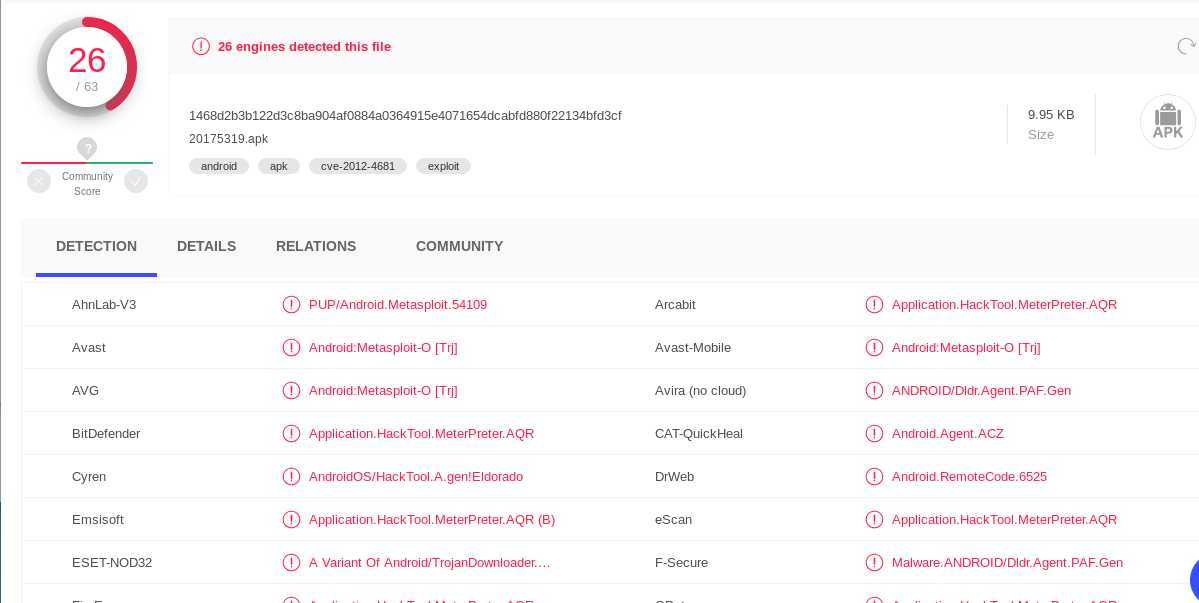Click the BitDefender detection alert icon
Viewport: 1199px width, 603px height.
[x=291, y=433]
